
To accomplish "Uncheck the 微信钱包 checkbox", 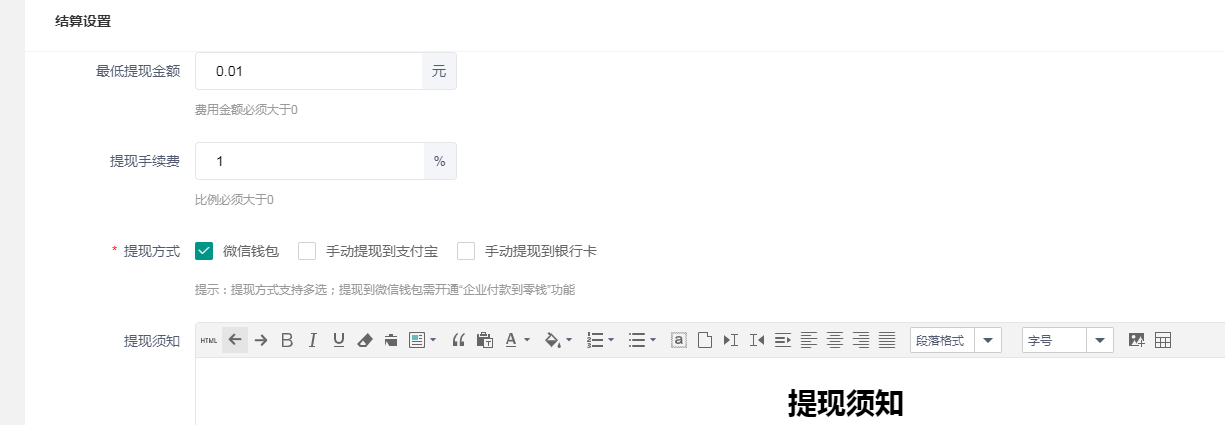I will [x=204, y=251].
